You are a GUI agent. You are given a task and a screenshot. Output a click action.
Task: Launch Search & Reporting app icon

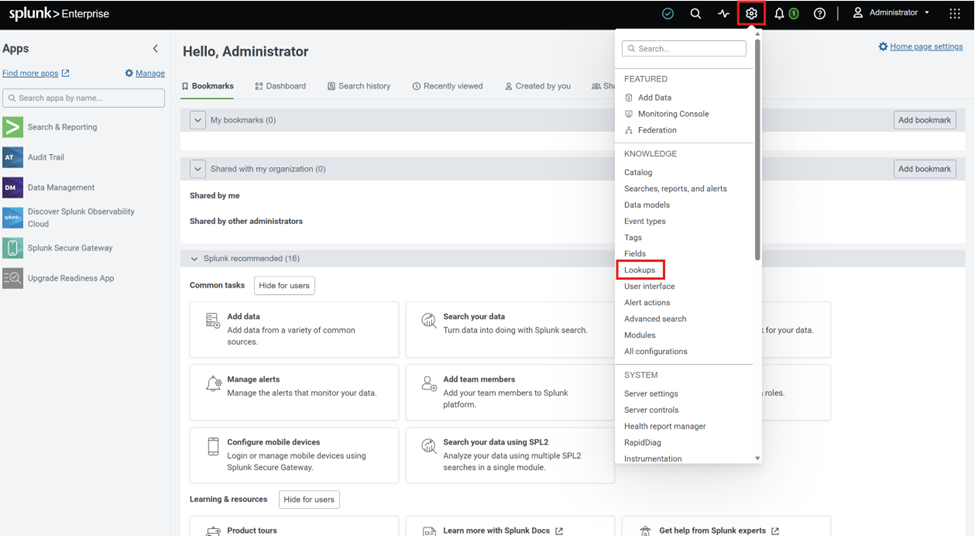click(x=12, y=127)
